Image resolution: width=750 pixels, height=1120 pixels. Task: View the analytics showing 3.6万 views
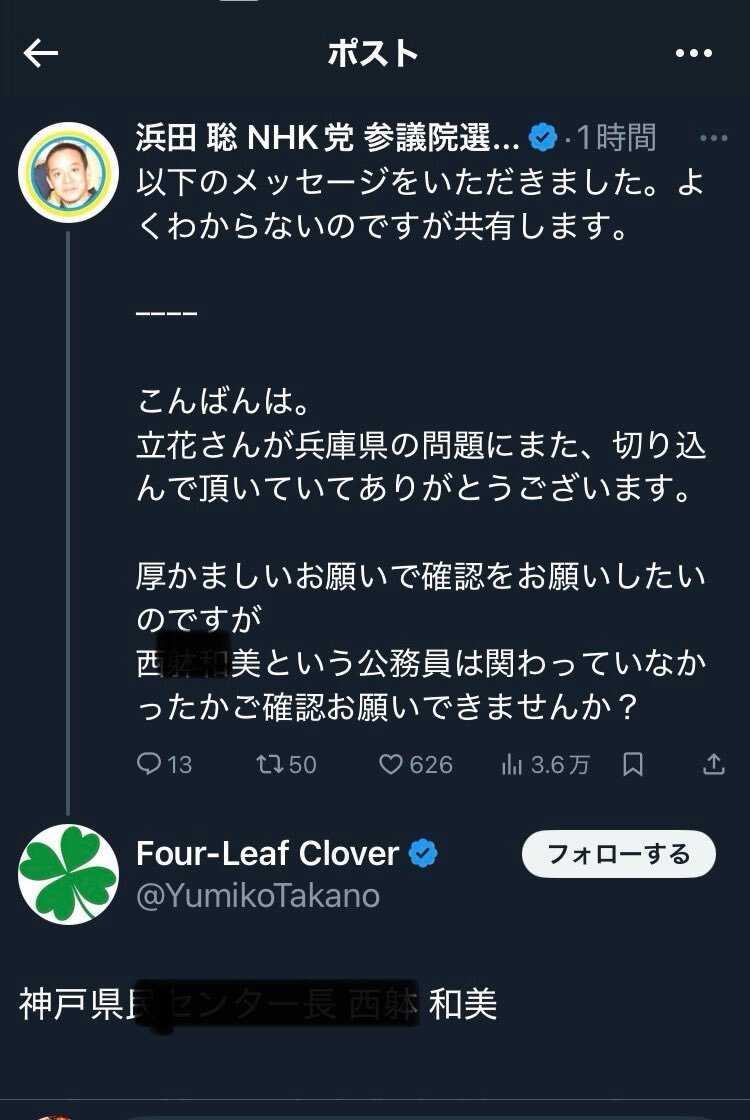[546, 765]
